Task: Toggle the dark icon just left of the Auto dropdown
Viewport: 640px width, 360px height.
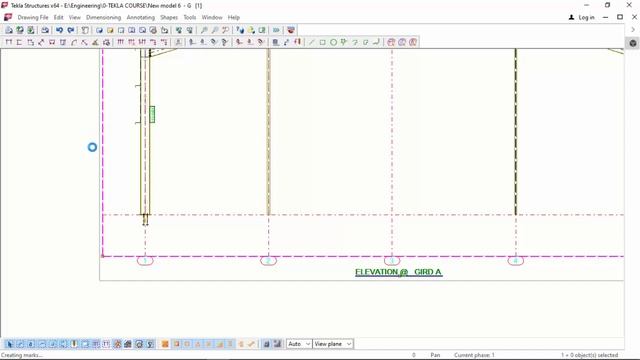Action: (x=277, y=344)
